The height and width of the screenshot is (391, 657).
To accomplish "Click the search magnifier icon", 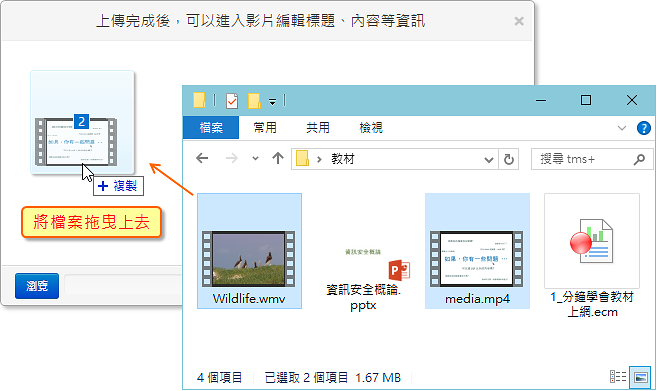I will point(639,159).
